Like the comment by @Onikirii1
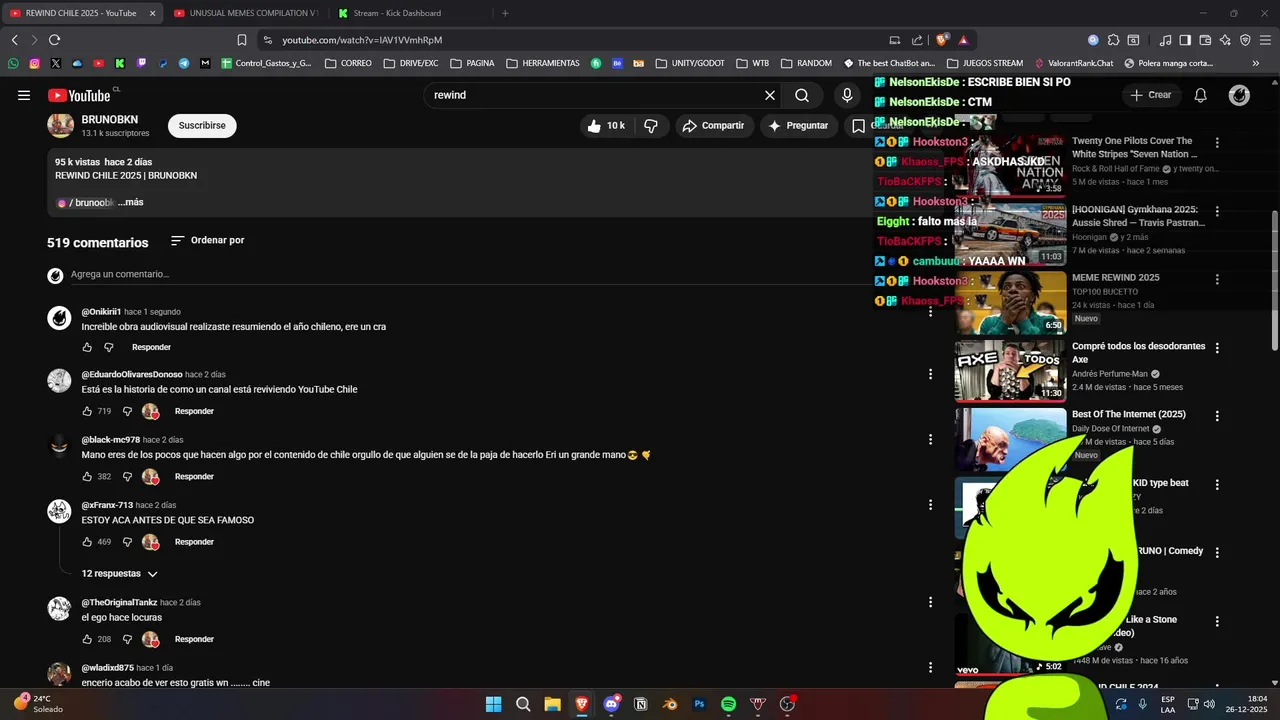This screenshot has width=1280, height=720. coord(87,347)
